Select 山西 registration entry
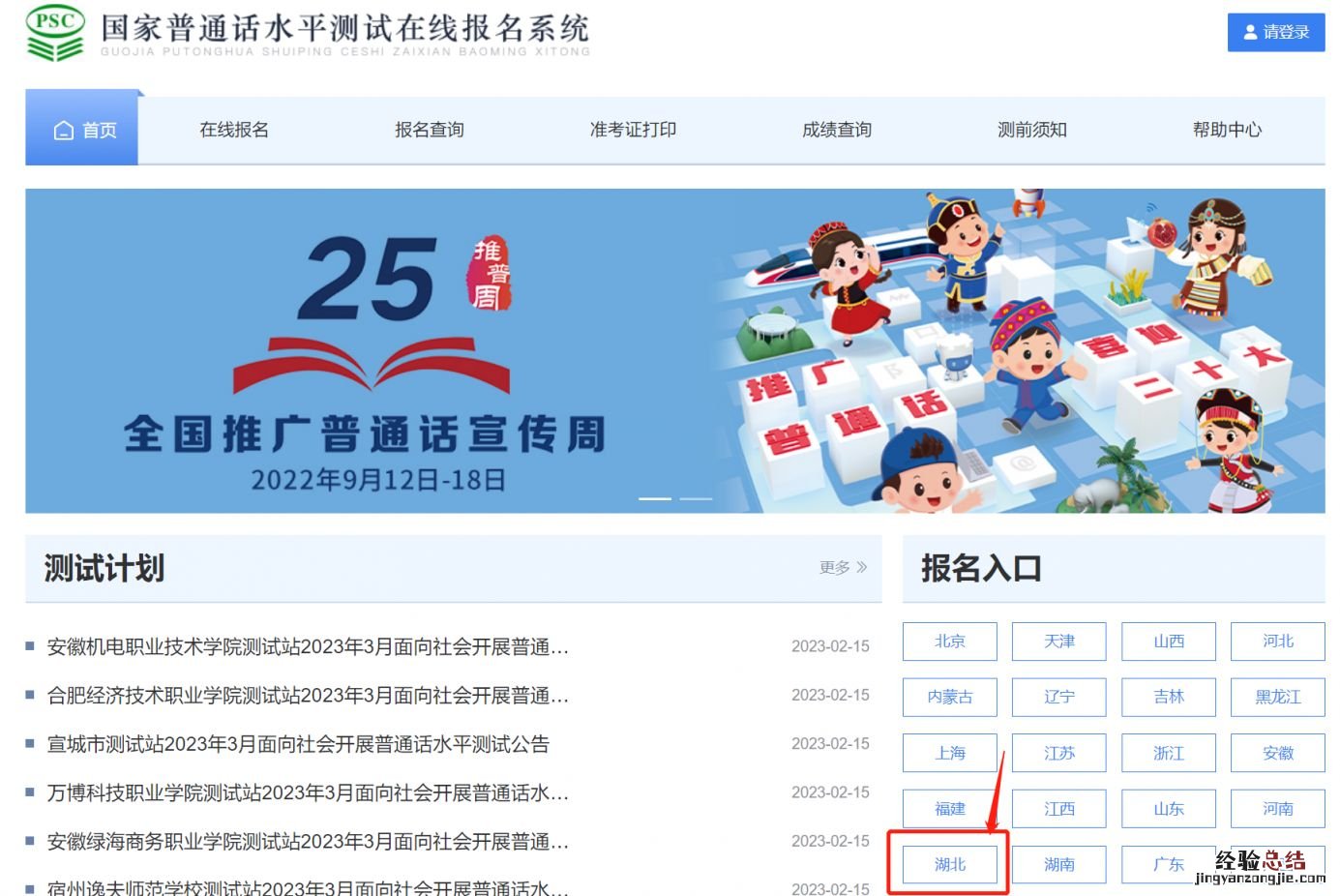The image size is (1340, 896). (1169, 642)
